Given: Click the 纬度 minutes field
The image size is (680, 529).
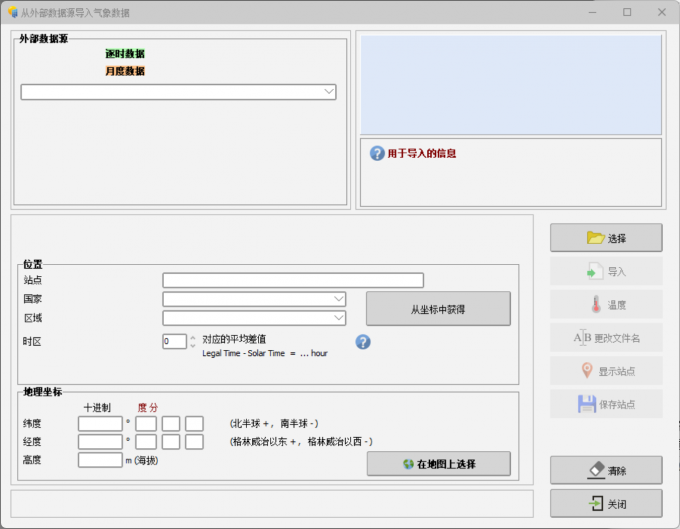Looking at the screenshot, I should point(171,424).
